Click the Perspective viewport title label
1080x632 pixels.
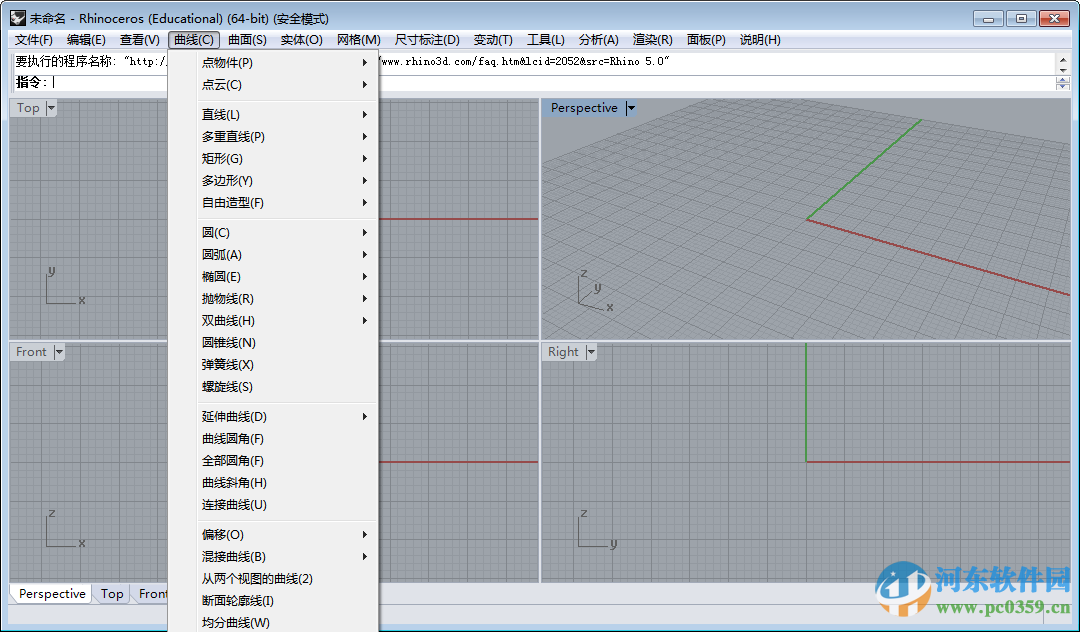(584, 108)
